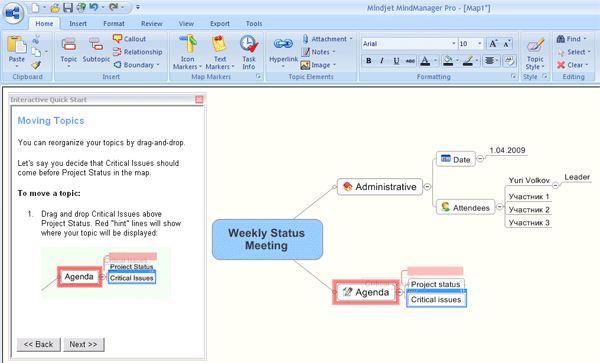This screenshot has height=363, width=600.
Task: Switch to the Tools ribbon tab
Action: pyautogui.click(x=254, y=24)
